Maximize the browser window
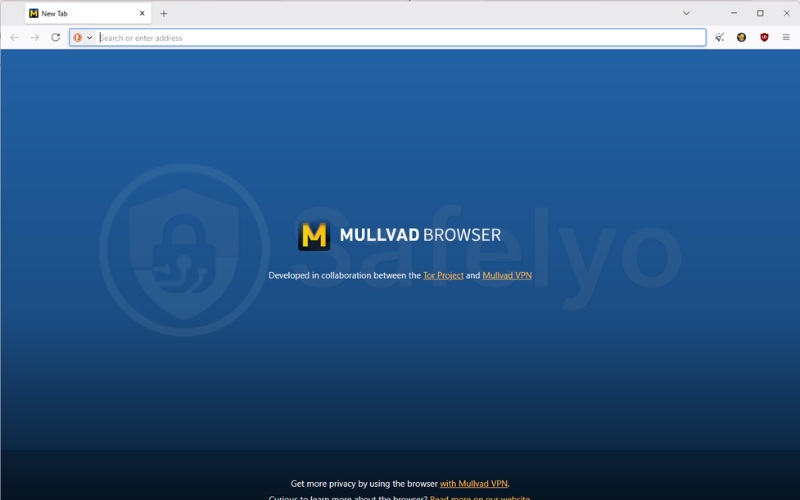This screenshot has width=800, height=500. tap(760, 13)
